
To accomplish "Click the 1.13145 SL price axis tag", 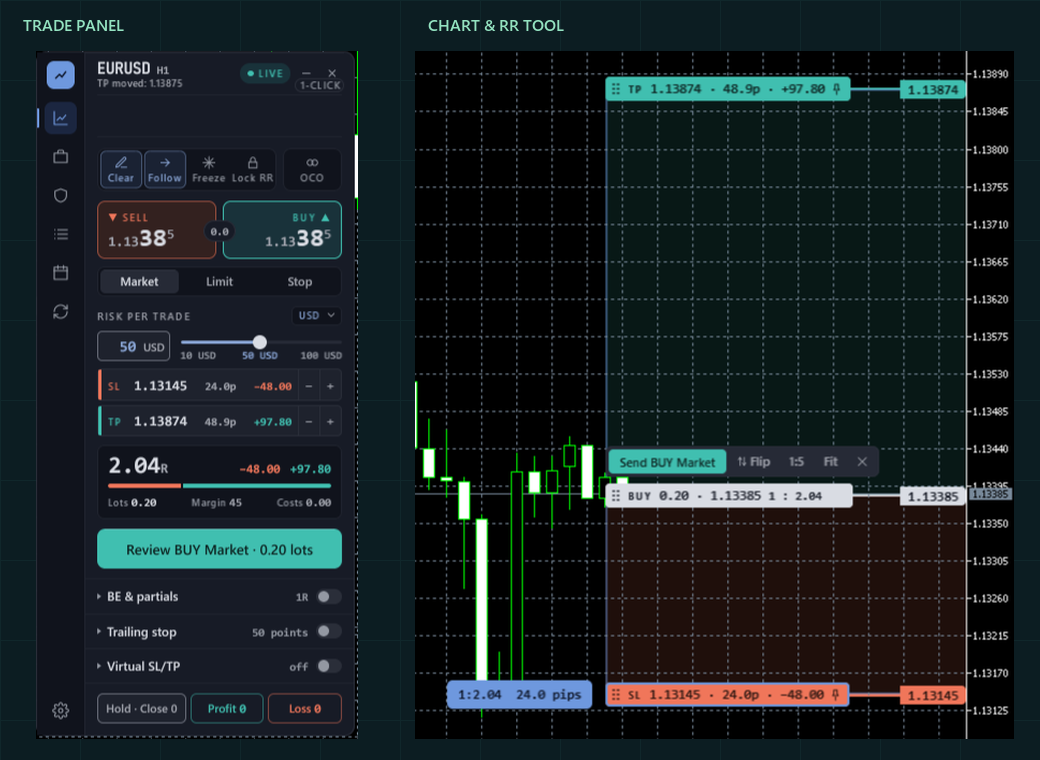I will pos(933,695).
